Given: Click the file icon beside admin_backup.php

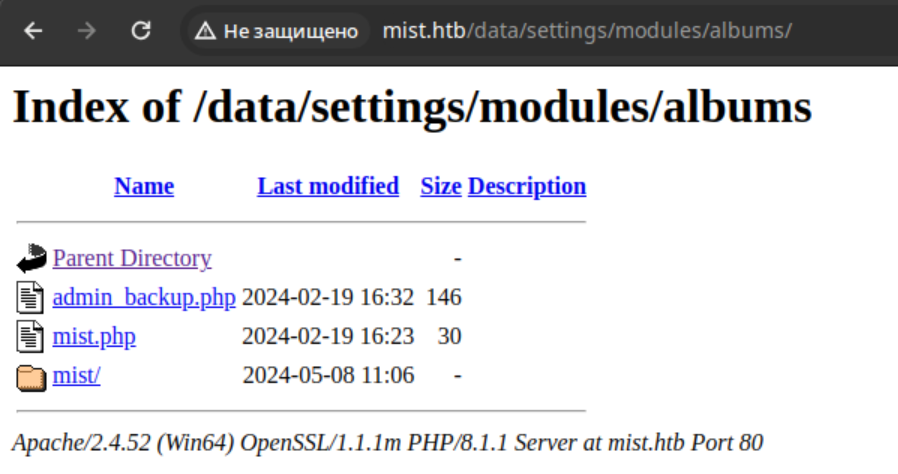Looking at the screenshot, I should pyautogui.click(x=30, y=298).
